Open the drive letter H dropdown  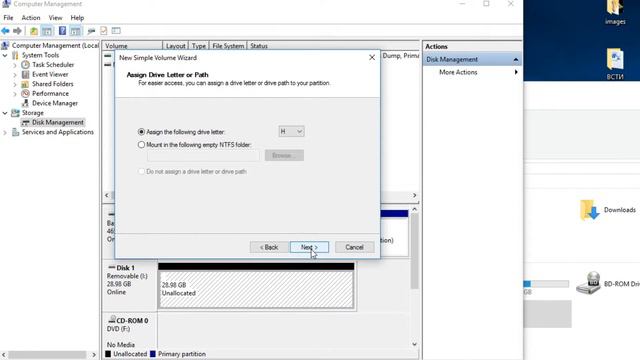[x=291, y=131]
